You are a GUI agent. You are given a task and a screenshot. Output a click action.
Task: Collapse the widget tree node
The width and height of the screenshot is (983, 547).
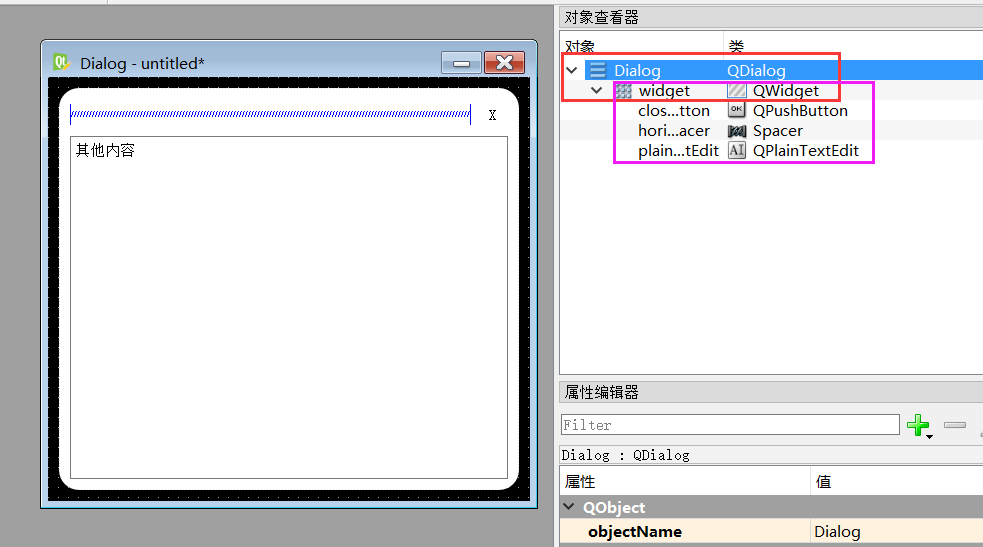597,91
